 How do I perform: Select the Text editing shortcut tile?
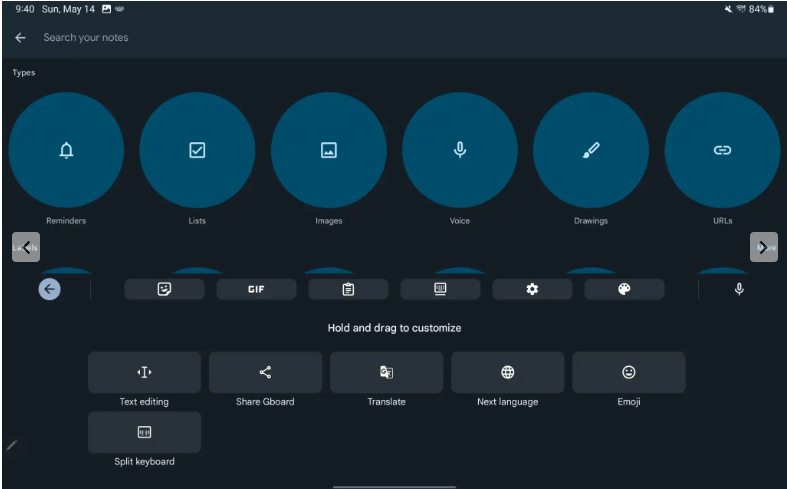coord(145,372)
